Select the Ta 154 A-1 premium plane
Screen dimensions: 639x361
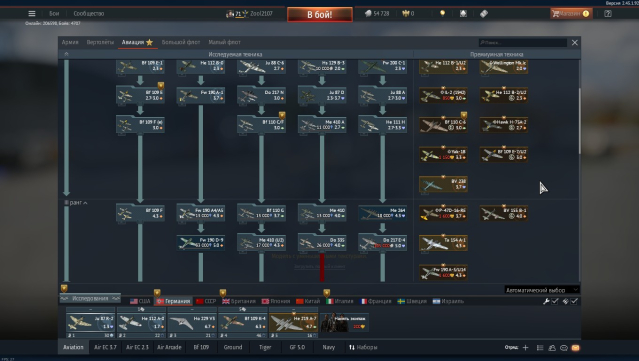(443, 243)
